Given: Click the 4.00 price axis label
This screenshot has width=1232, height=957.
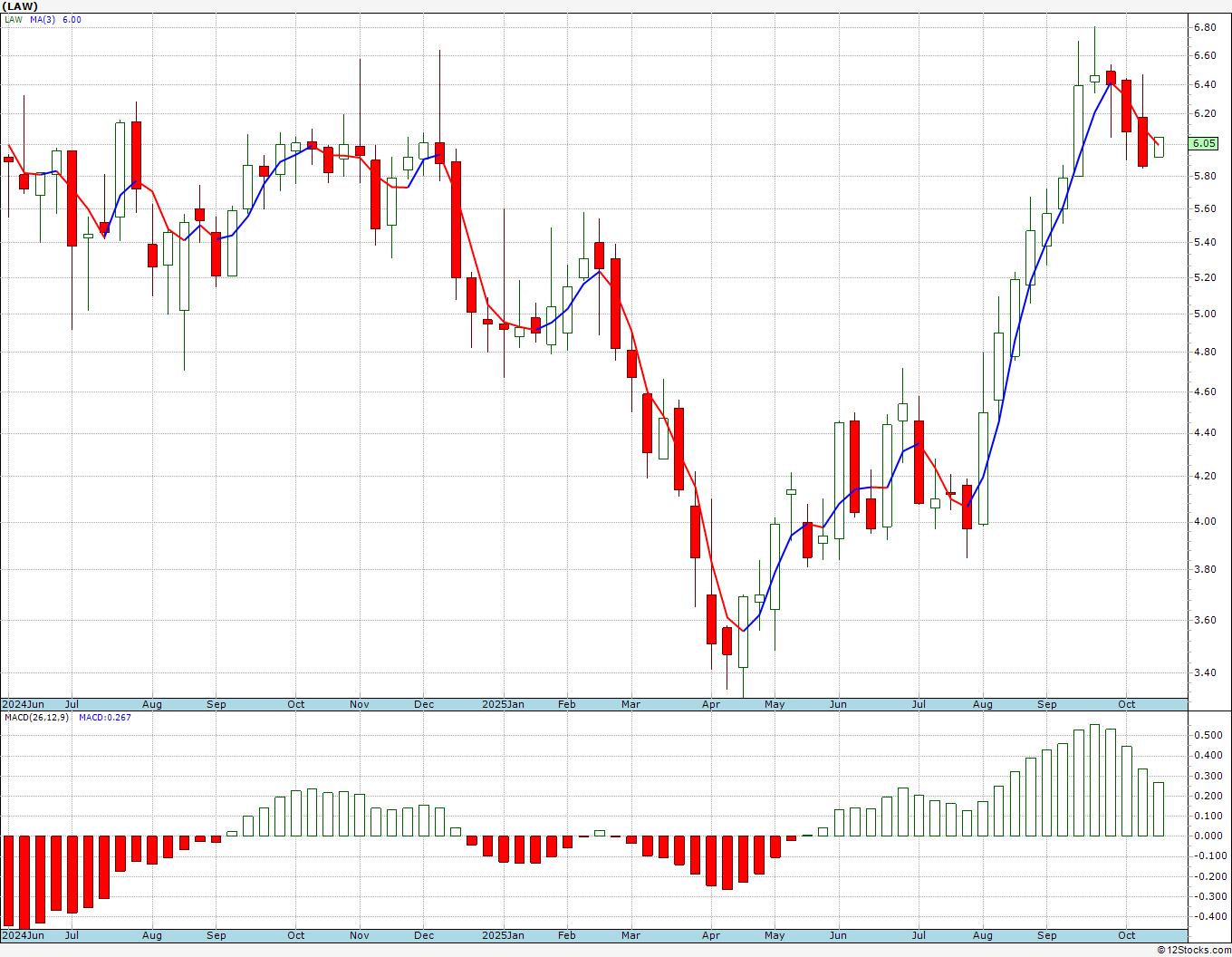Looking at the screenshot, I should [x=1204, y=521].
